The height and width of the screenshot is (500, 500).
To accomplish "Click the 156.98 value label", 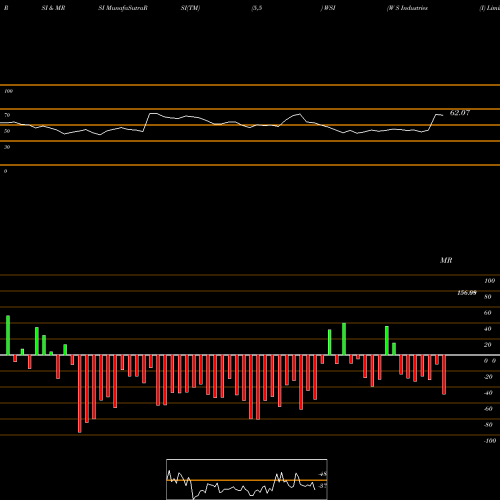I will [x=467, y=293].
